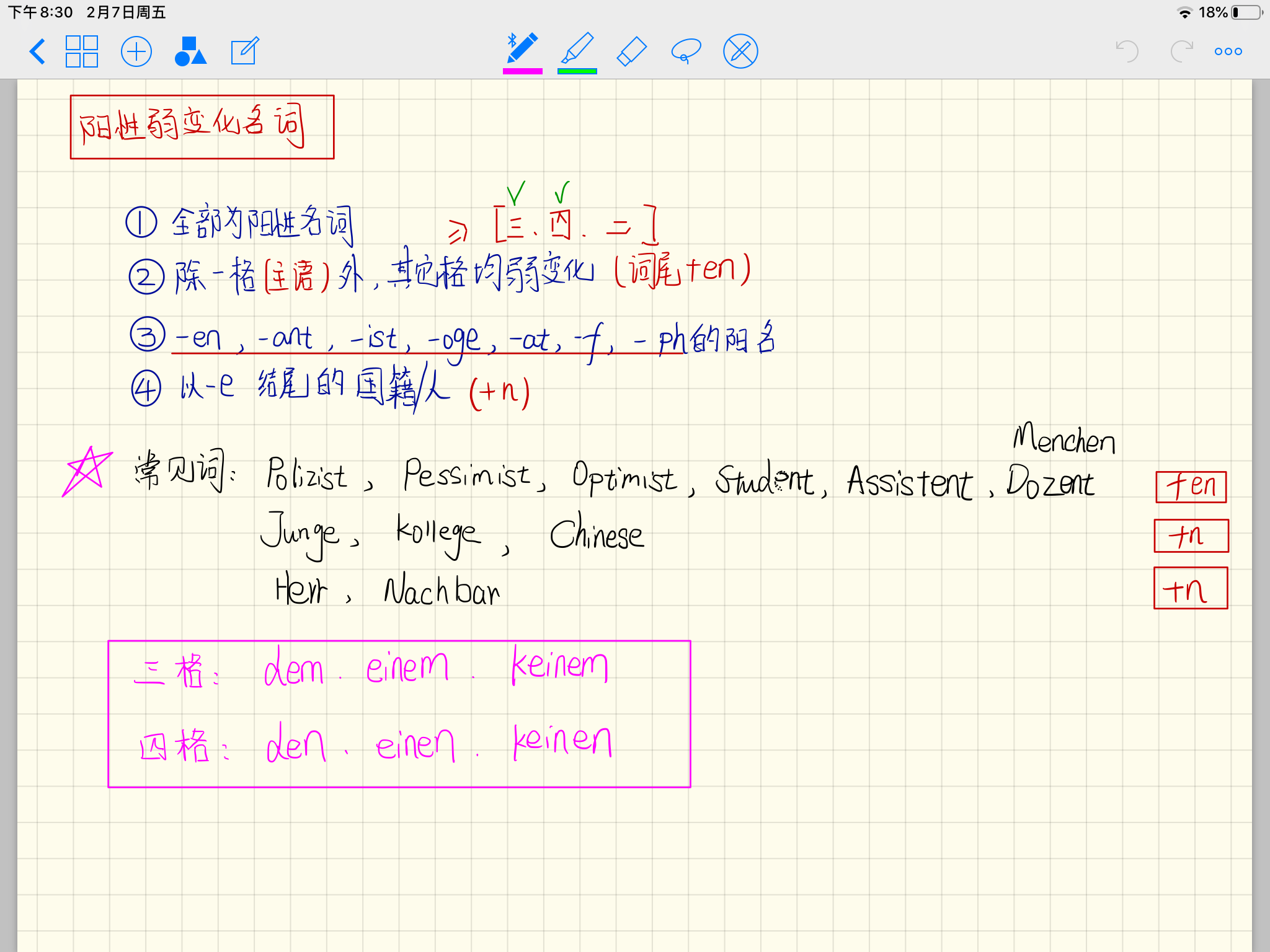Open the page thumbnails grid view

82,51
